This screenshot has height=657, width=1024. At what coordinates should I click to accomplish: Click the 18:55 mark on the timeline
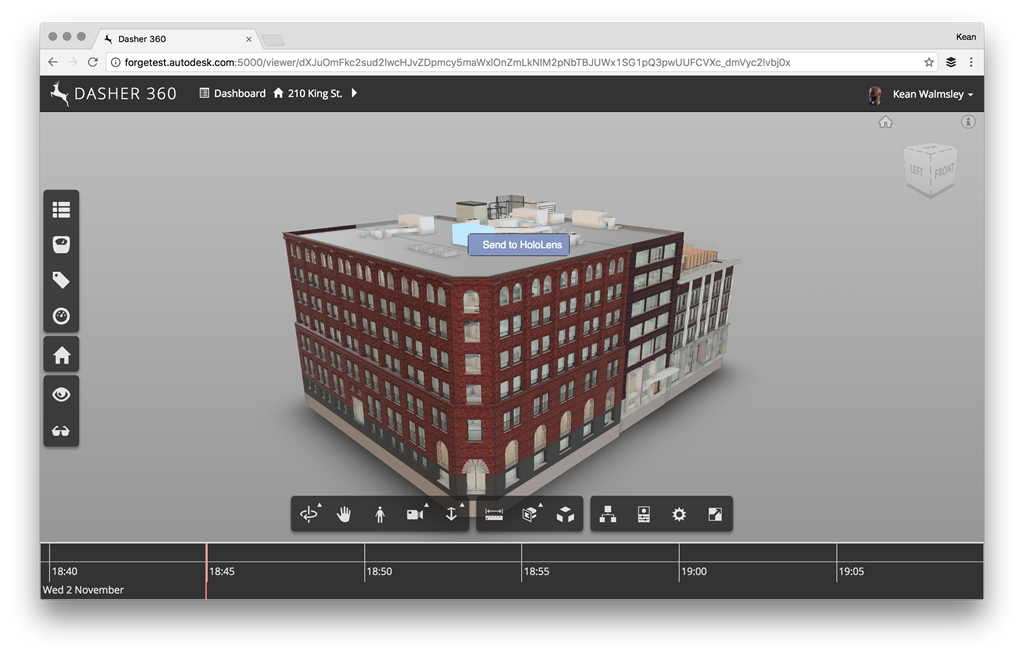tap(536, 571)
